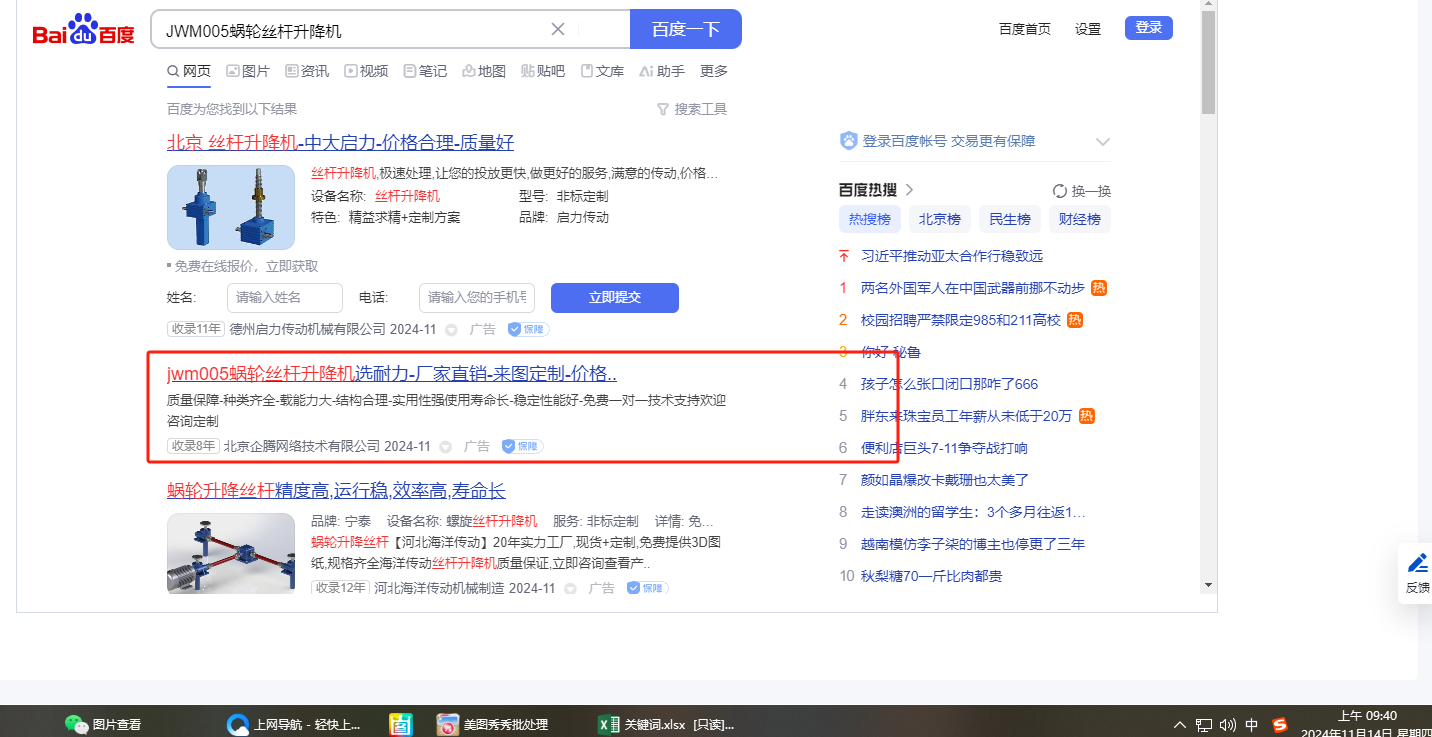
Task: Click 换一换 to refresh hot searches
Action: pos(1082,191)
